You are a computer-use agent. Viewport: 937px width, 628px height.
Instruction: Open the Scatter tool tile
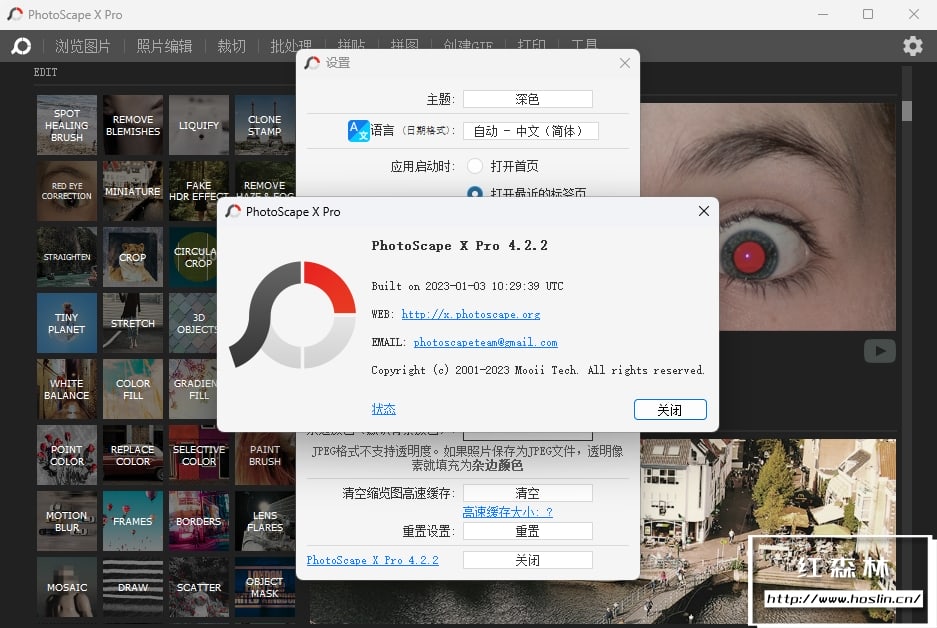click(199, 587)
